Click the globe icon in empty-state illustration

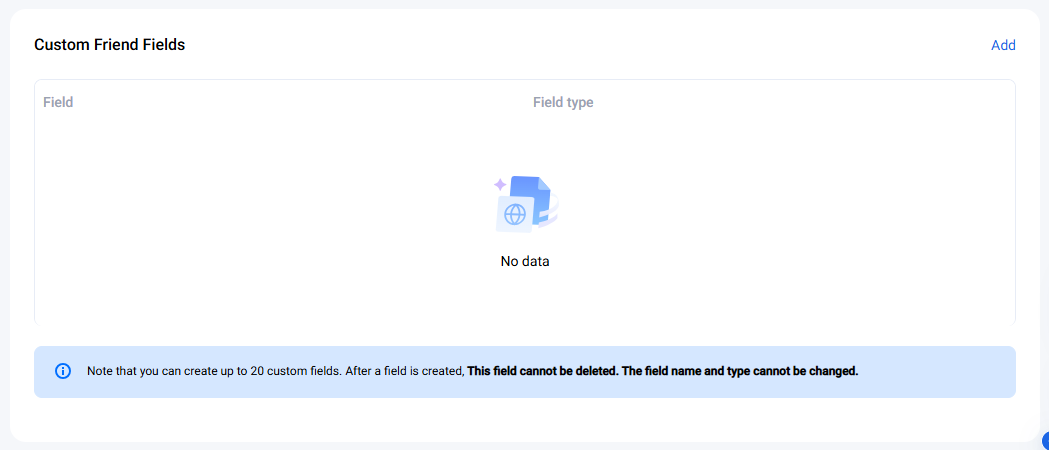point(515,214)
